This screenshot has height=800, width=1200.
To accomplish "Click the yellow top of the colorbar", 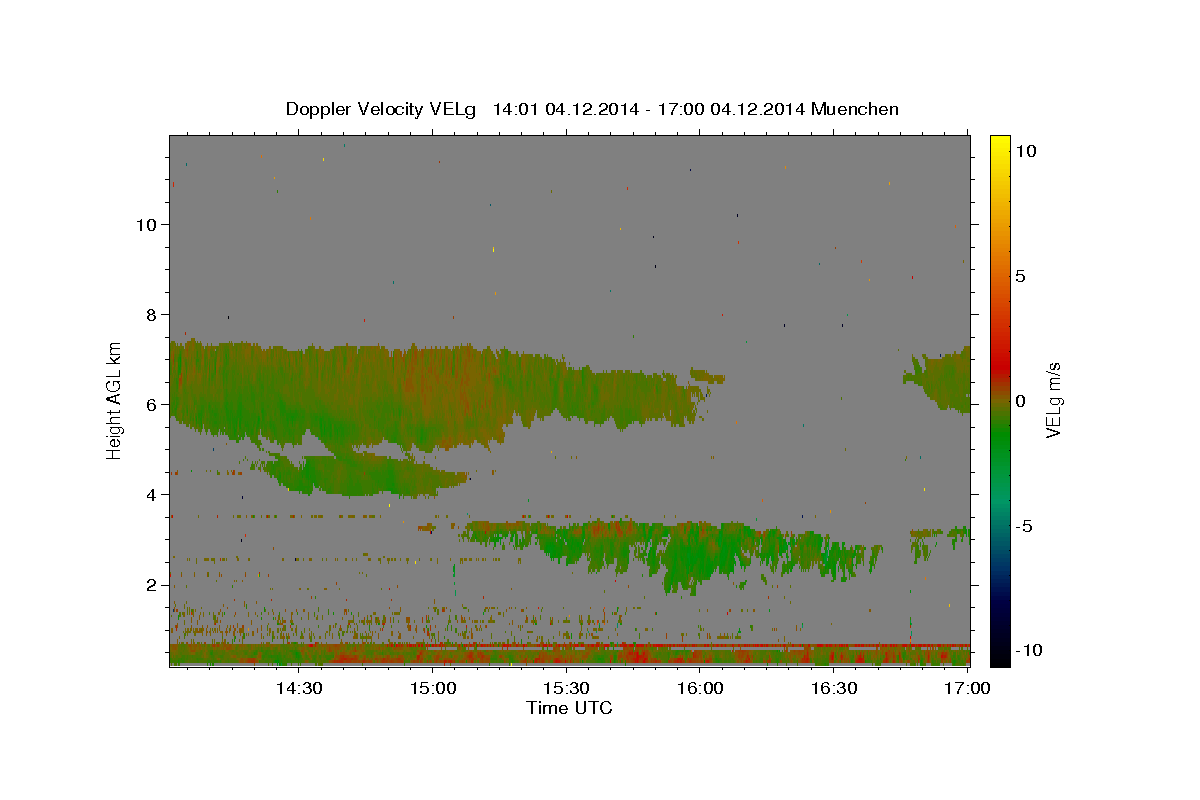I will [x=1000, y=145].
